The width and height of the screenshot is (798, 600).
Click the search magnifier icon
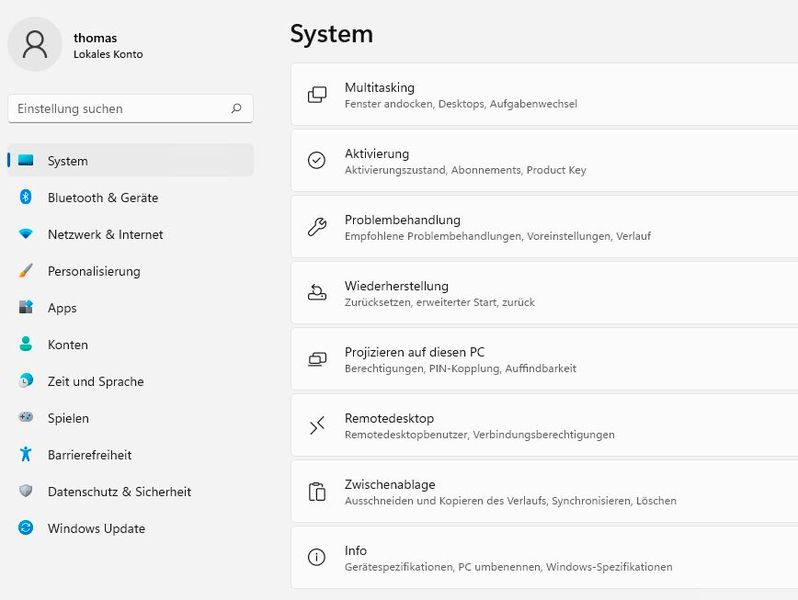click(x=236, y=108)
